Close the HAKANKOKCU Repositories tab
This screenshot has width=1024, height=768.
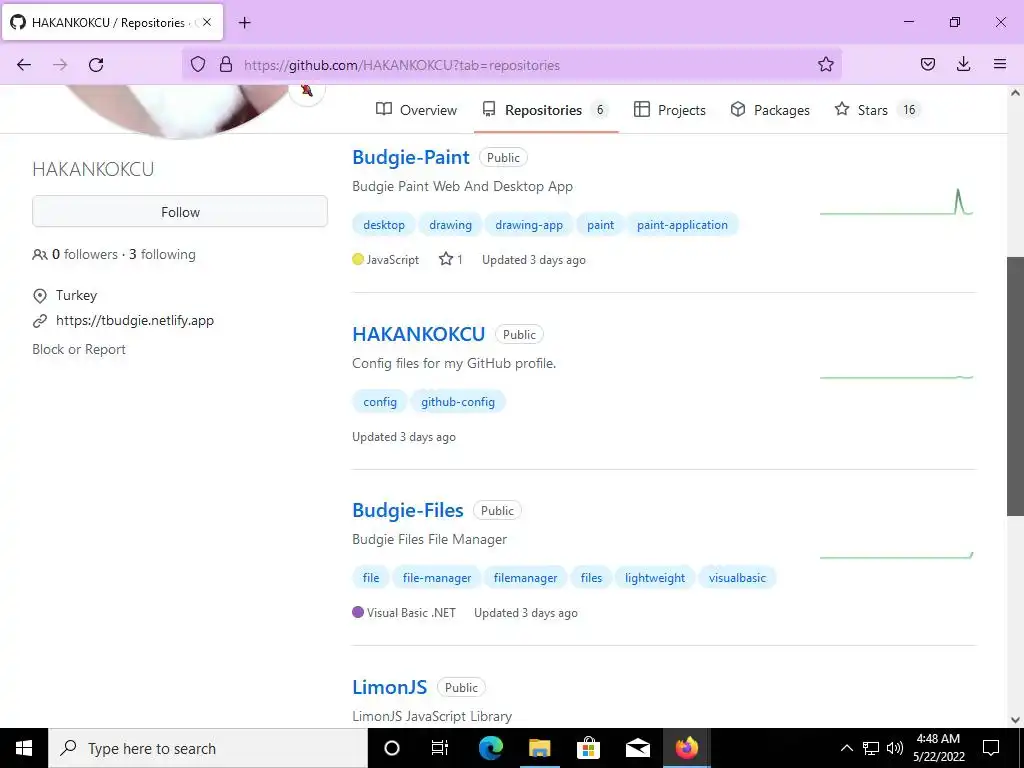click(x=207, y=22)
